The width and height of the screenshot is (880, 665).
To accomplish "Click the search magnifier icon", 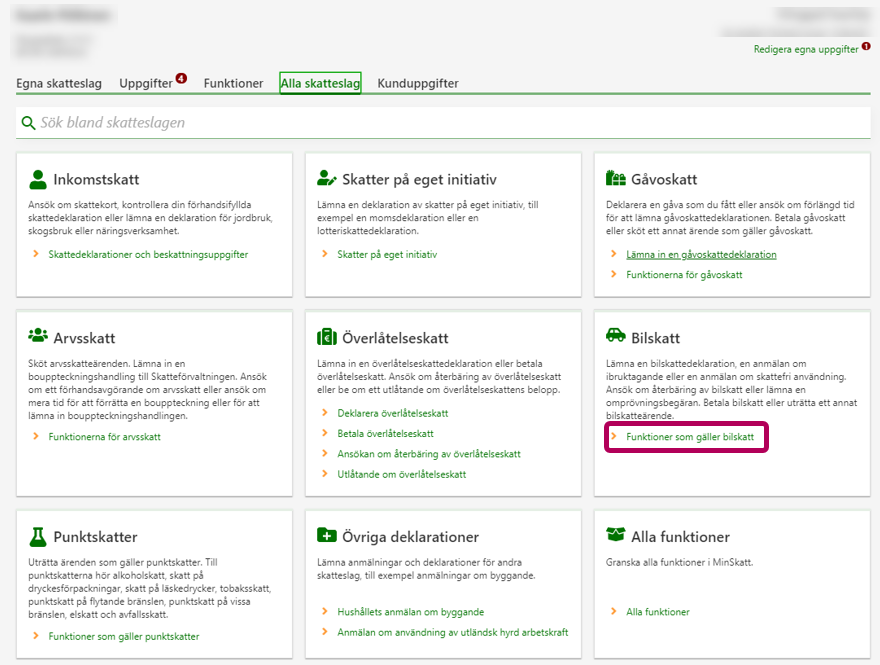I will pos(28,123).
